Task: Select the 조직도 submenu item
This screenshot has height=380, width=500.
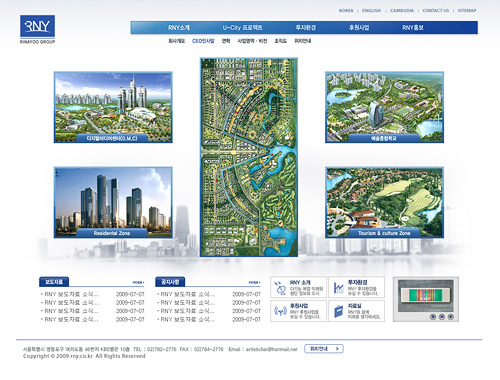Action: tap(281, 41)
